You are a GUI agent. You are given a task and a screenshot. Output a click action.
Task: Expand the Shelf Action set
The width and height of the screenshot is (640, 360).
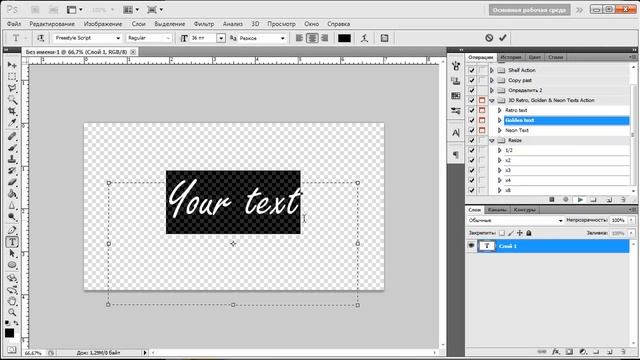click(492, 70)
